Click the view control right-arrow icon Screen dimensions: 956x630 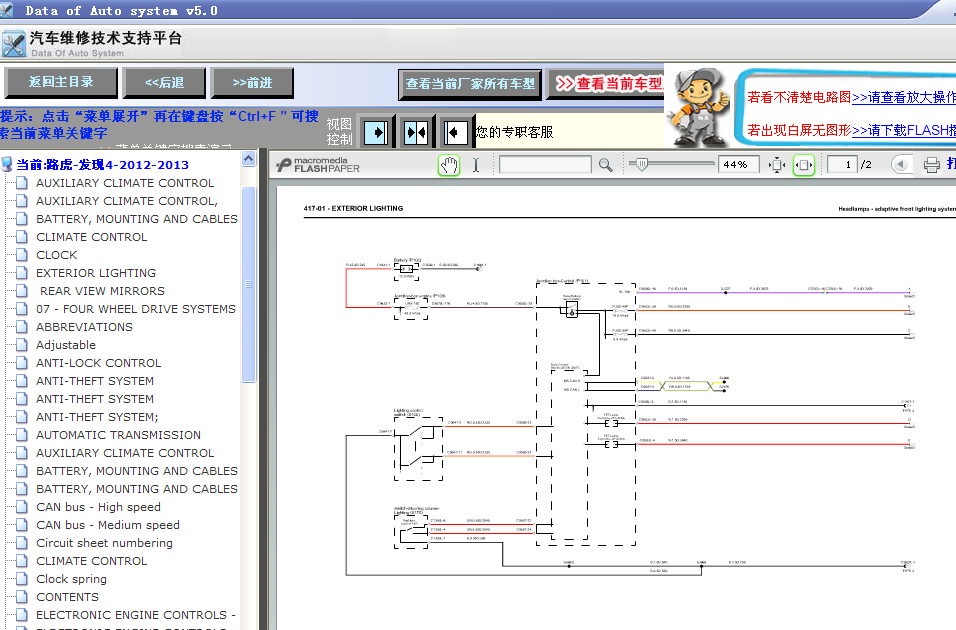pos(376,132)
